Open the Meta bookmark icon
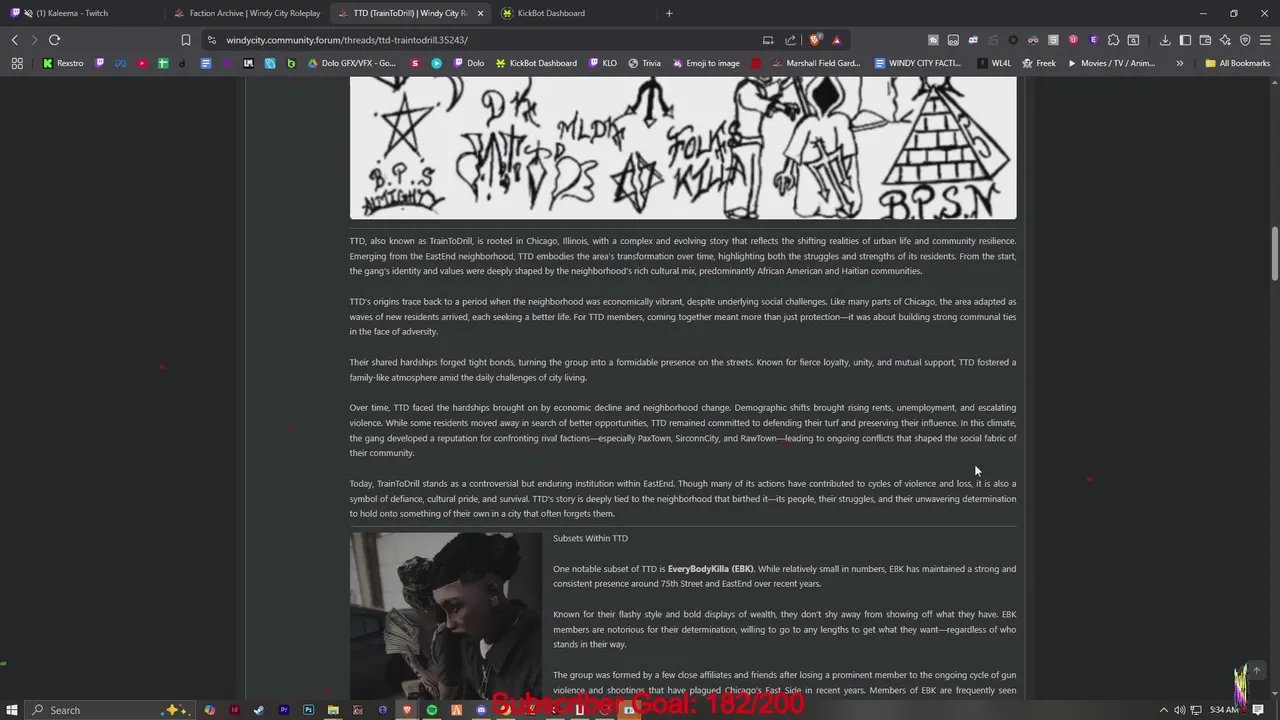The width and height of the screenshot is (1280, 720). [120, 63]
